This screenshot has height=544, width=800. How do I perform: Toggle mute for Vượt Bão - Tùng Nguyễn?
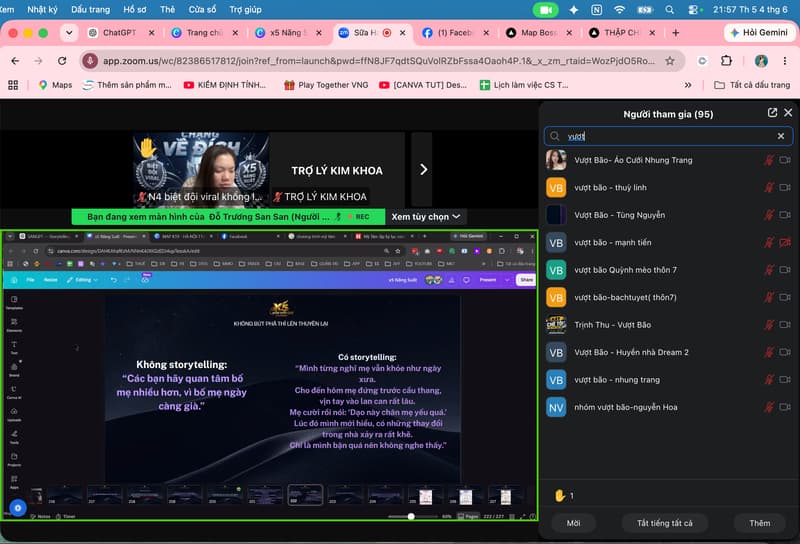(769, 215)
